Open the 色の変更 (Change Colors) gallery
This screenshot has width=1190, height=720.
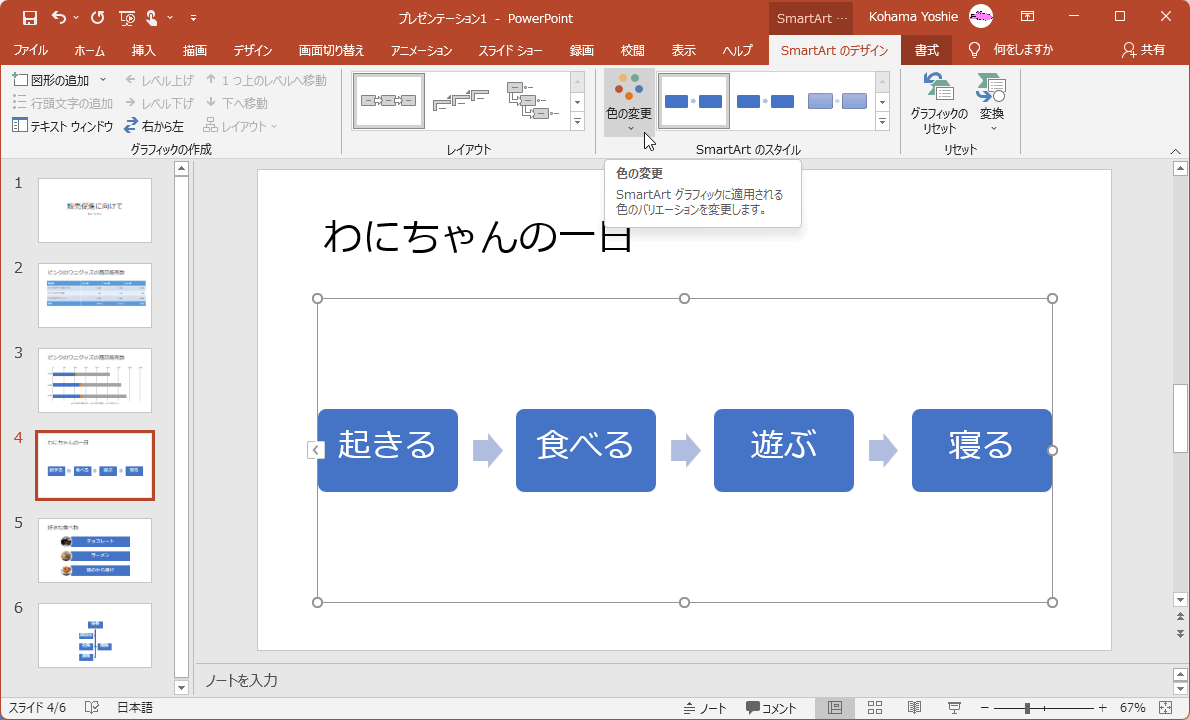coord(631,101)
